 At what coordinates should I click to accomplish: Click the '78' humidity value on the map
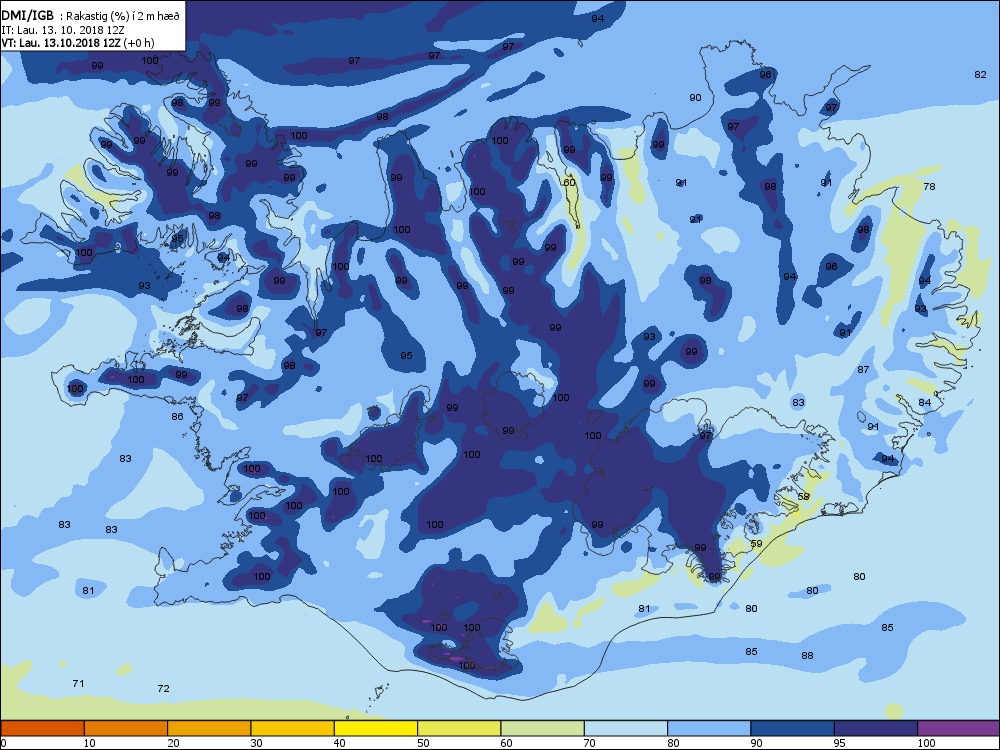point(929,186)
